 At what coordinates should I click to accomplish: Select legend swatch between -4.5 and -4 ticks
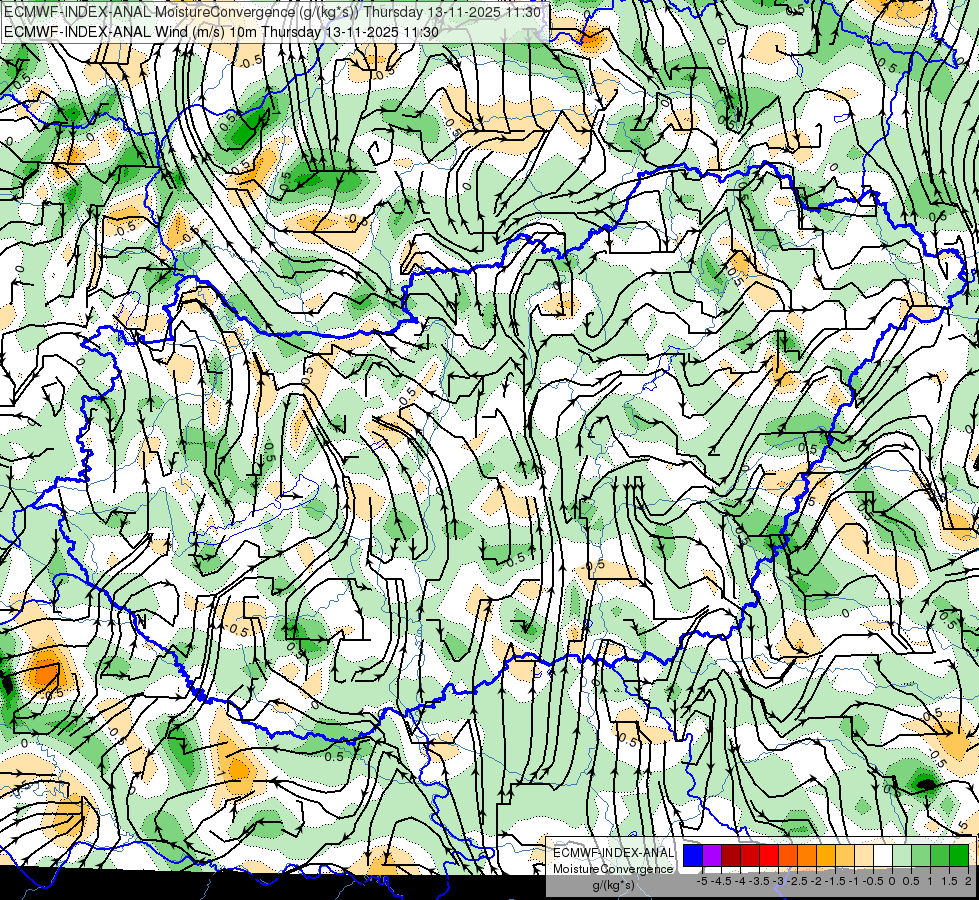pyautogui.click(x=731, y=855)
